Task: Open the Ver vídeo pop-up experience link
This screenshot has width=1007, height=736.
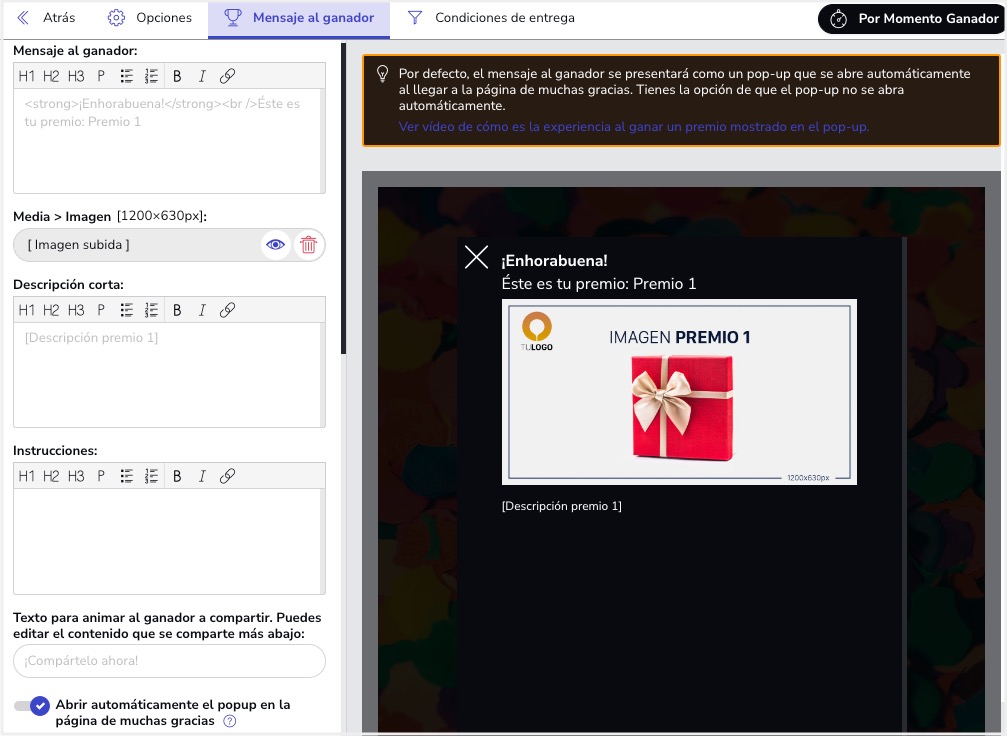Action: (634, 127)
